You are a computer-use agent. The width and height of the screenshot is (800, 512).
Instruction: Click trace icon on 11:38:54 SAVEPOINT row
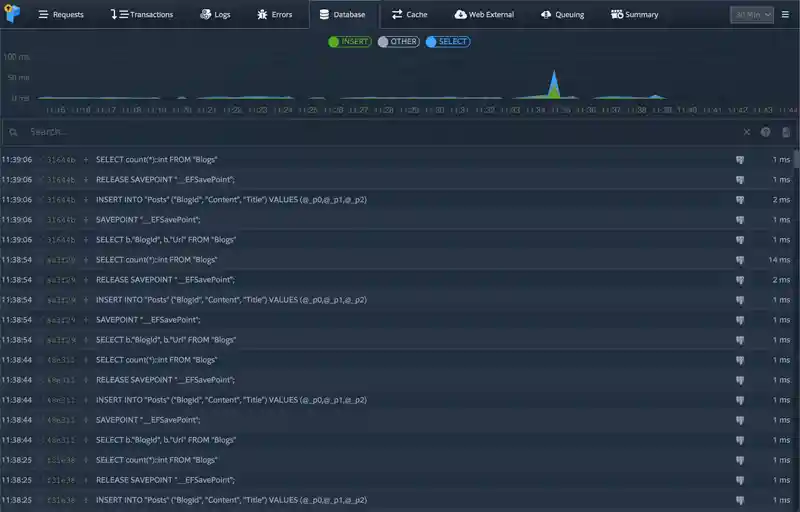740,320
